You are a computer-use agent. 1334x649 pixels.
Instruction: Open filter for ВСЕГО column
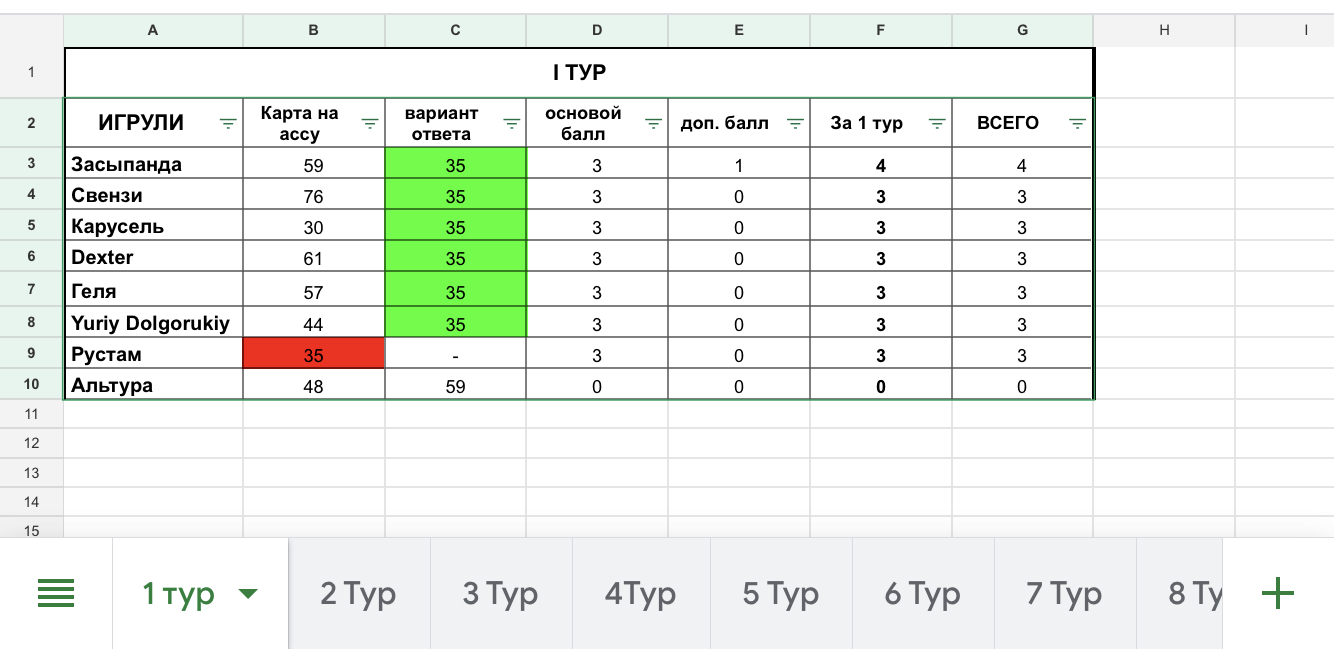pyautogui.click(x=1077, y=124)
